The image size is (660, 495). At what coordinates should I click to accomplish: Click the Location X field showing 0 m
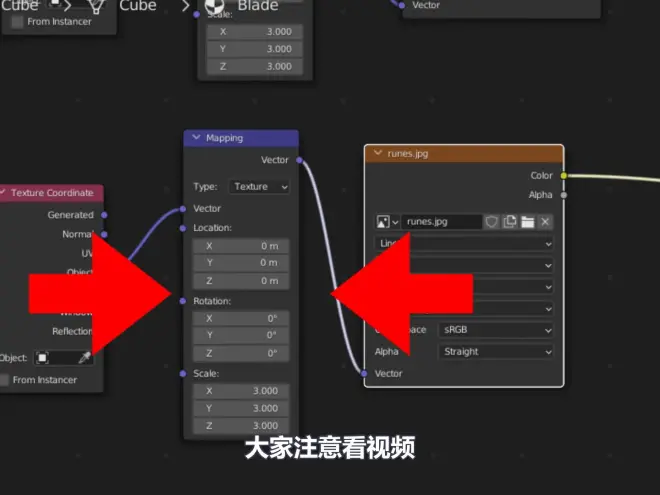pyautogui.click(x=241, y=246)
